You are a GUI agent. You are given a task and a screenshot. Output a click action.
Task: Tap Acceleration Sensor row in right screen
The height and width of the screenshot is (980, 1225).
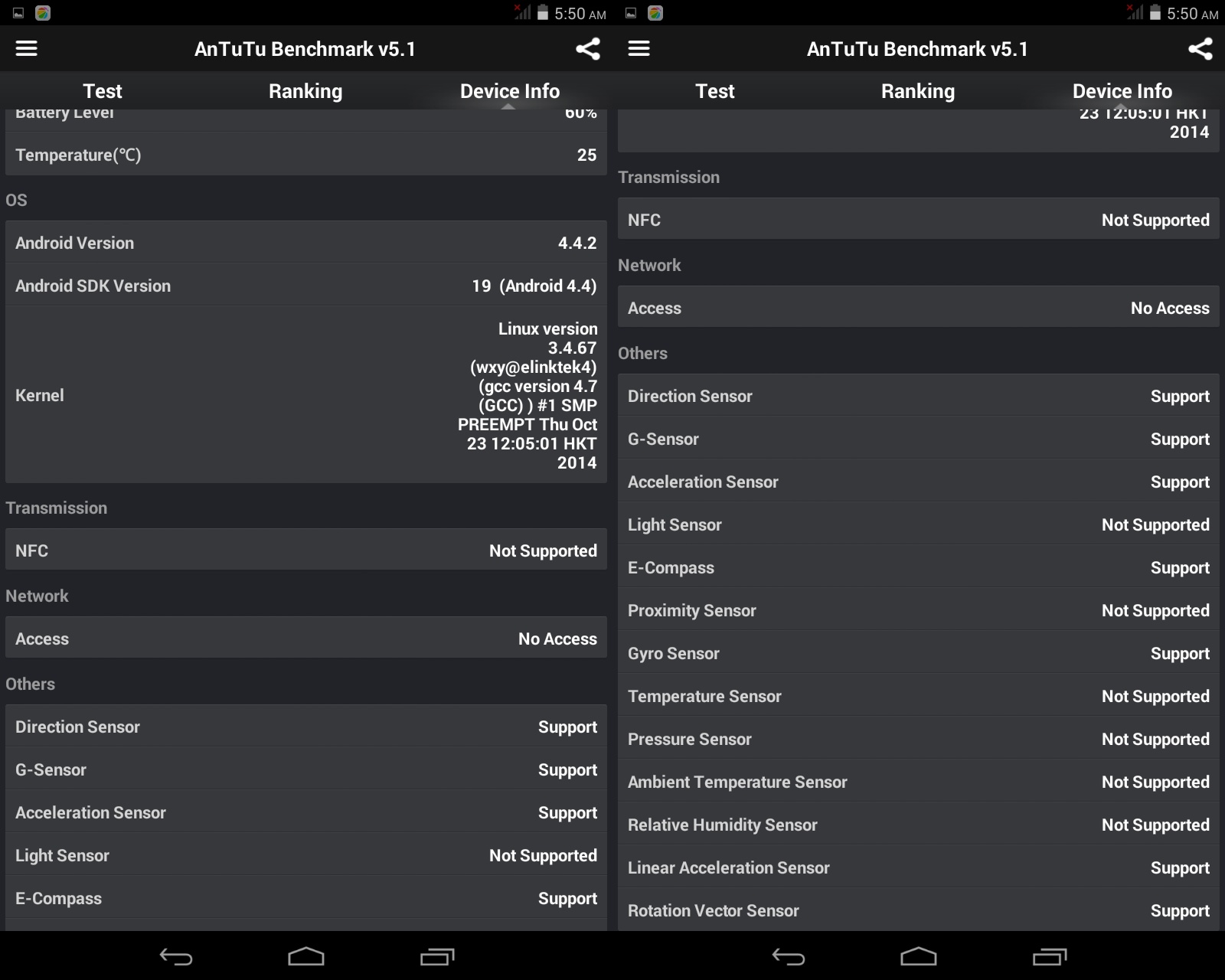pyautogui.click(x=919, y=482)
